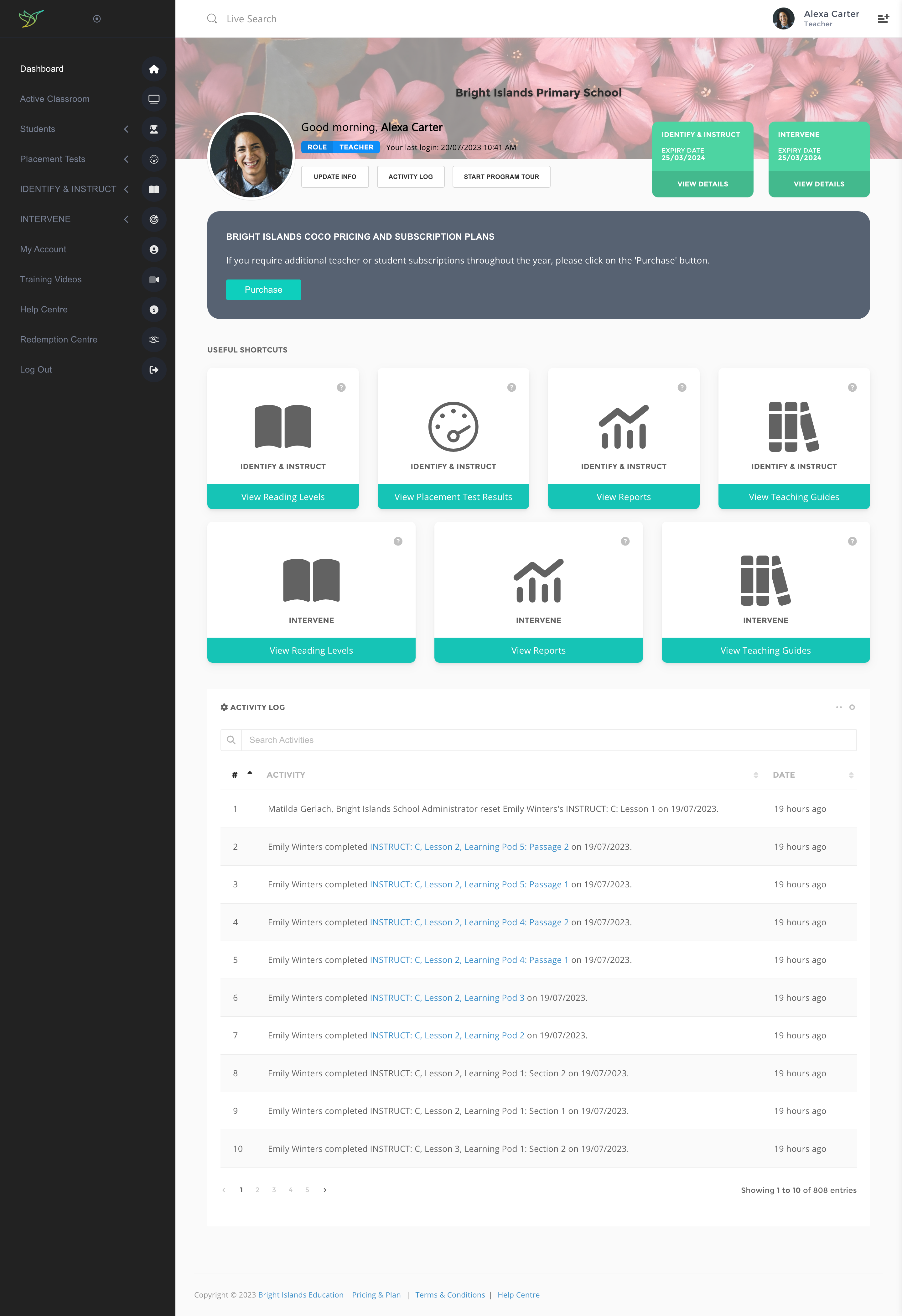Click the Log Out exit icon
The image size is (902, 1316).
(x=153, y=370)
